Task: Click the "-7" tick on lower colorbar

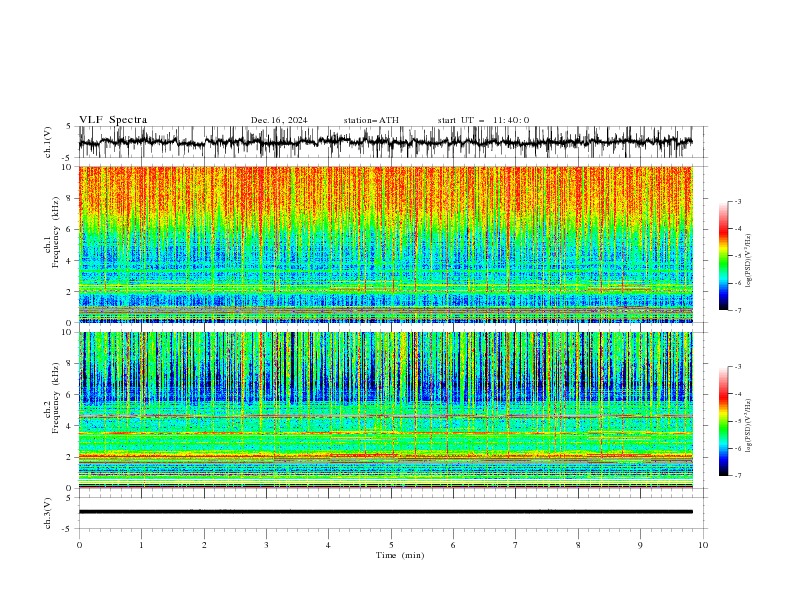Action: (738, 476)
